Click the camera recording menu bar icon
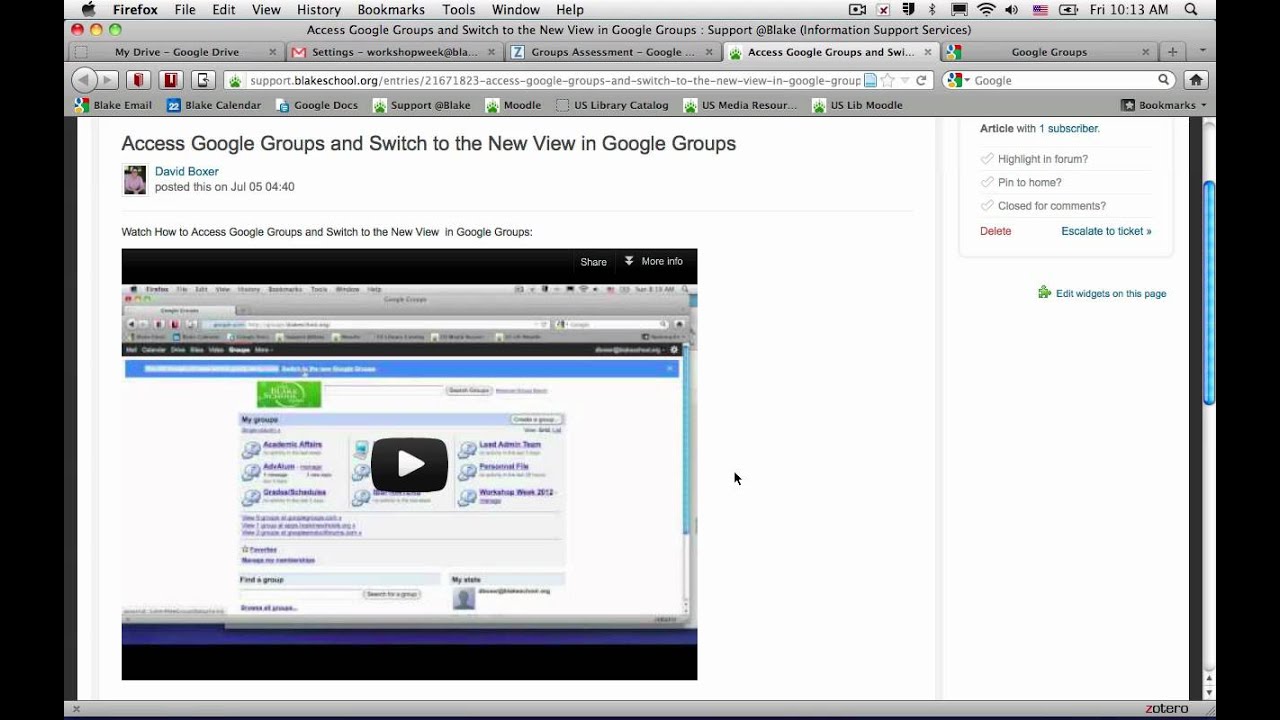The height and width of the screenshot is (720, 1280). pyautogui.click(x=857, y=10)
